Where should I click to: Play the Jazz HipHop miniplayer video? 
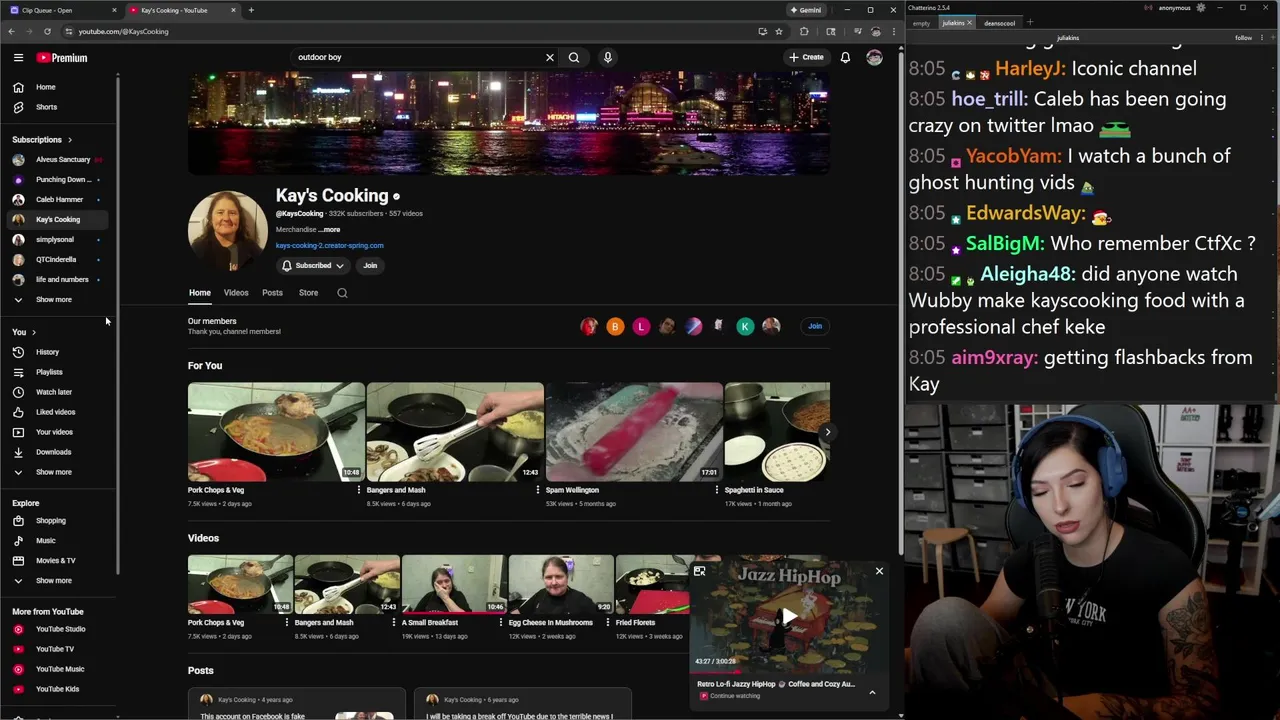click(x=789, y=617)
